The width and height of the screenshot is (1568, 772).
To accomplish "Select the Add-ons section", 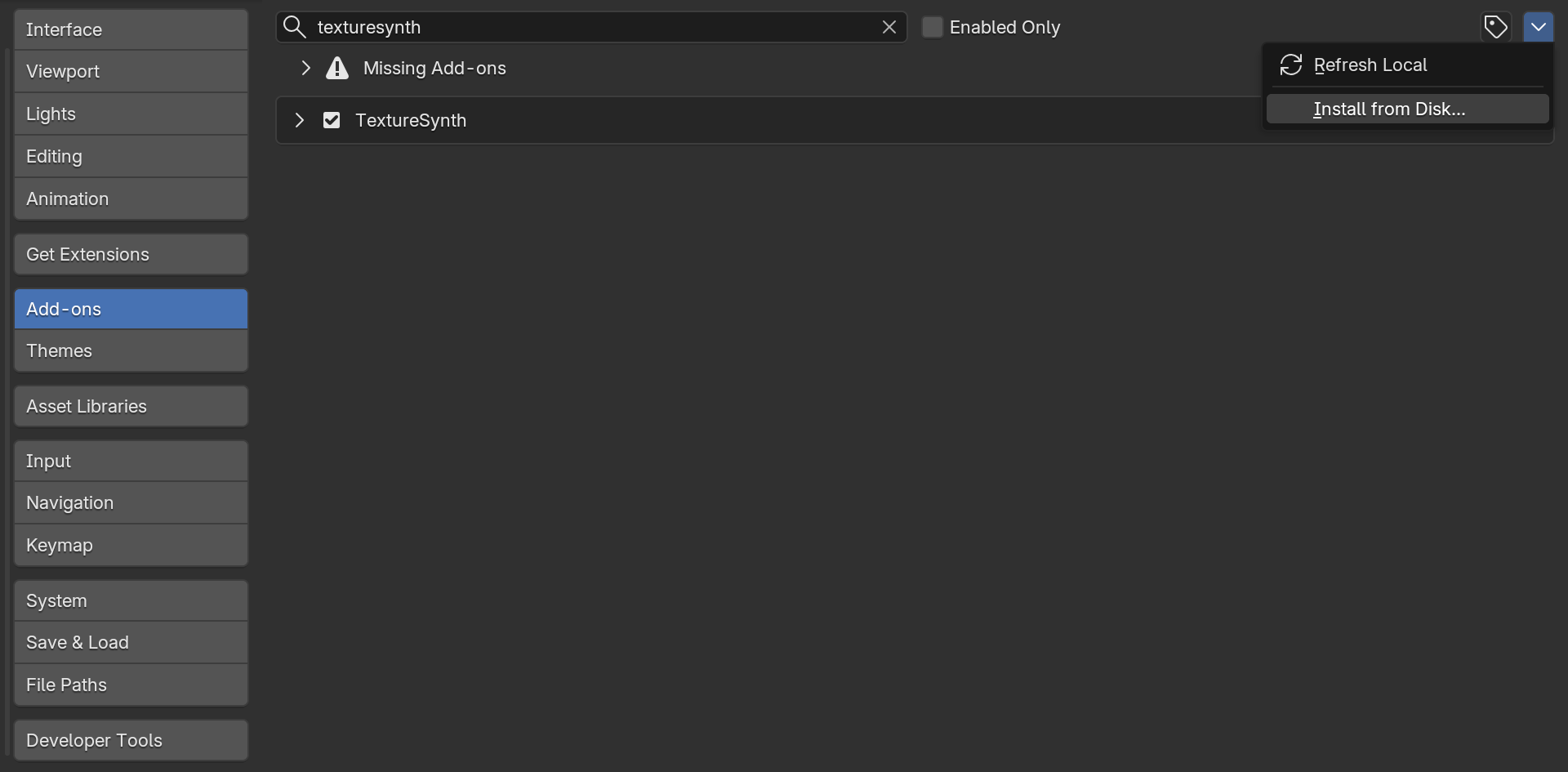I will tap(131, 309).
